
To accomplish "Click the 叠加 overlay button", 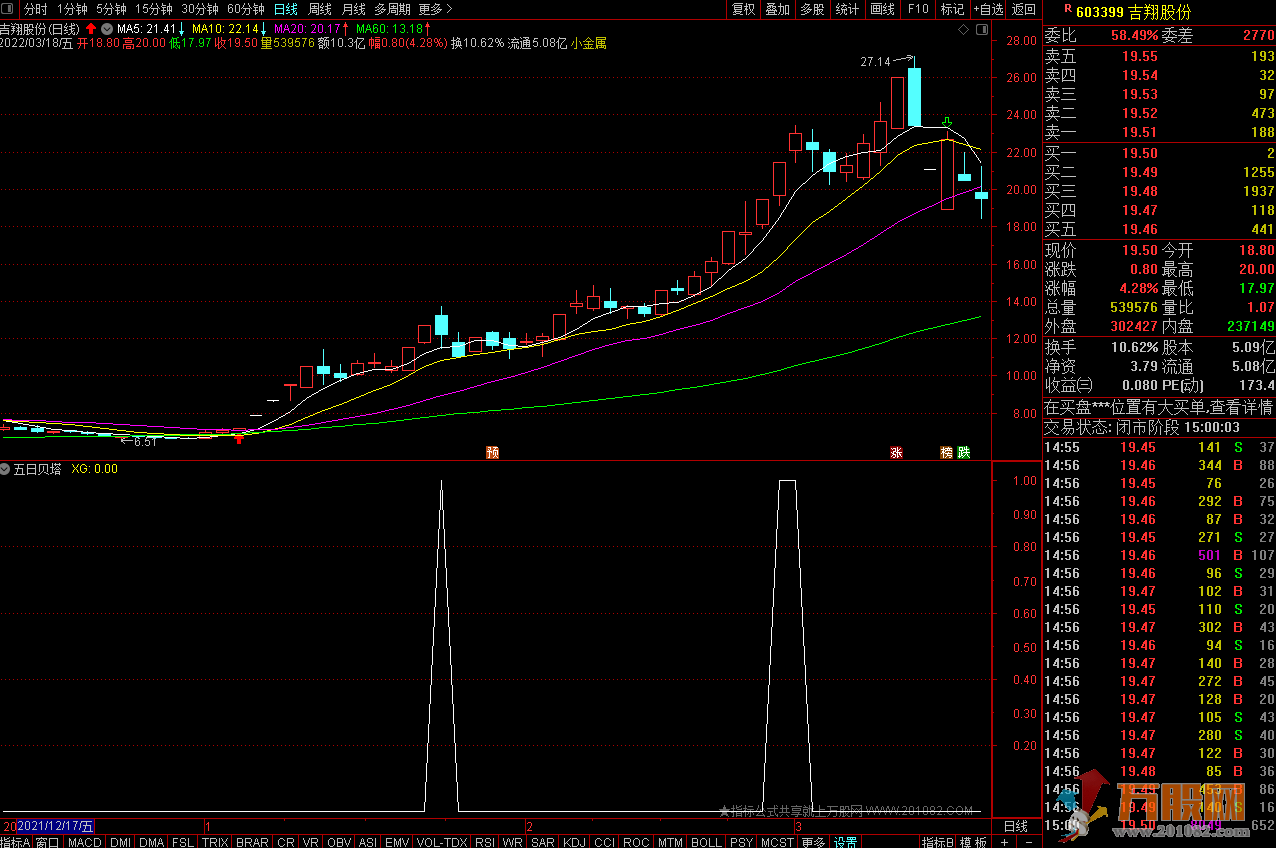I will pyautogui.click(x=777, y=9).
